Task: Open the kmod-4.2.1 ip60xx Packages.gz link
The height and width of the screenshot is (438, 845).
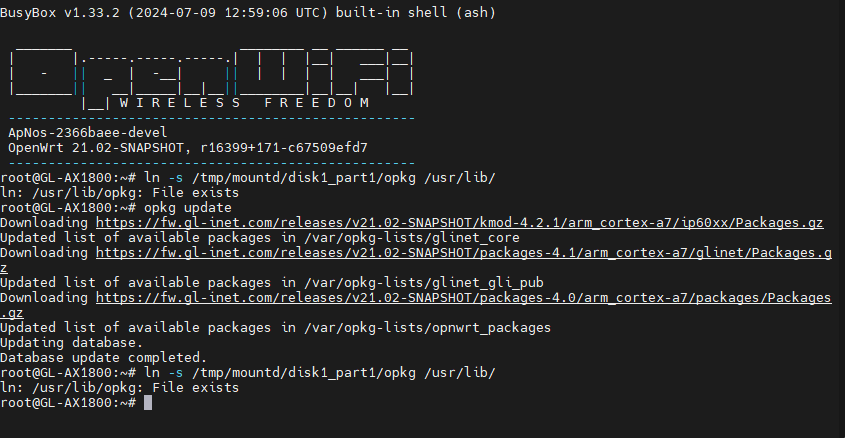Action: [459, 223]
